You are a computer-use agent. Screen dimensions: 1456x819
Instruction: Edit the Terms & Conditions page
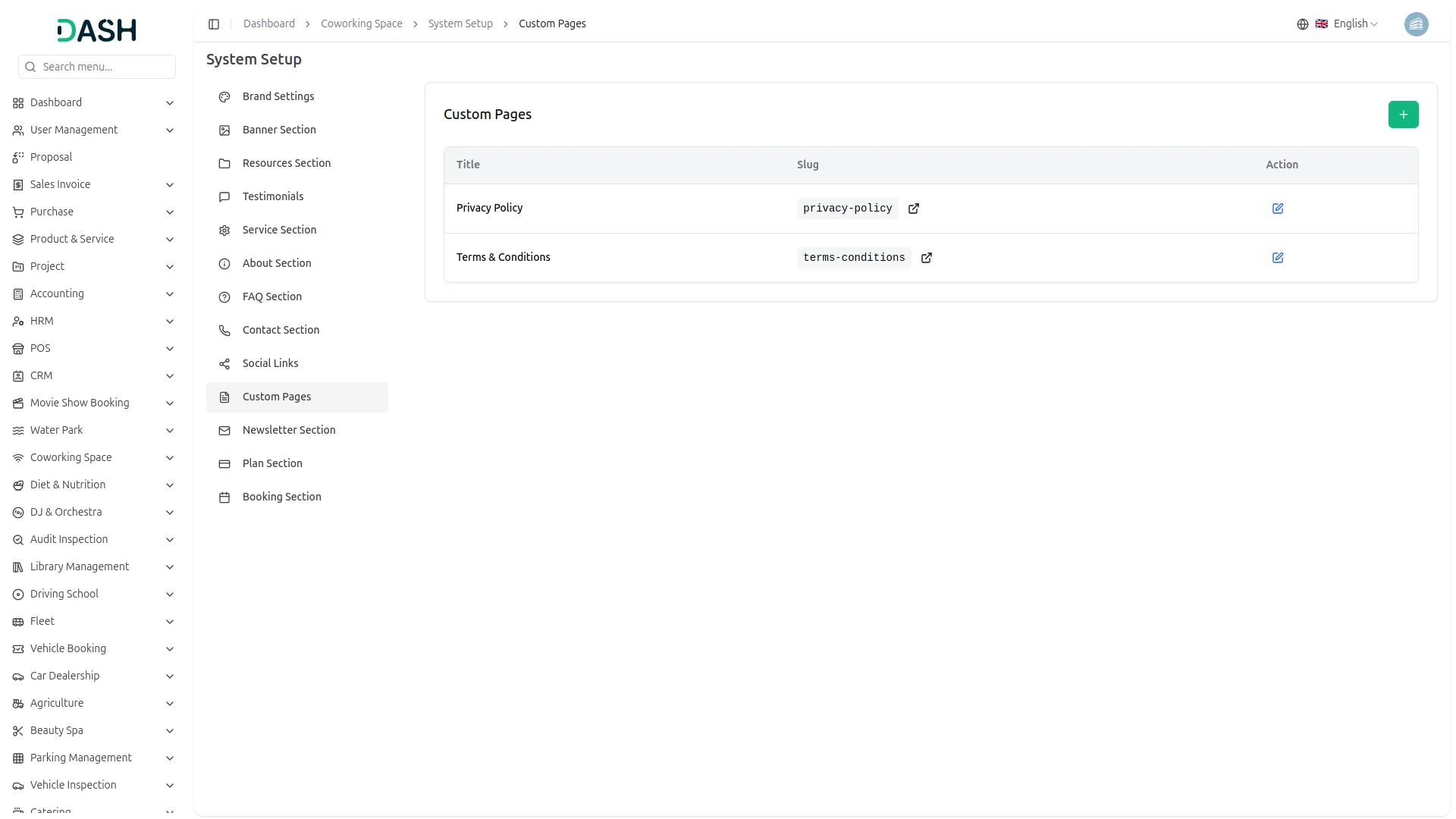(x=1277, y=258)
